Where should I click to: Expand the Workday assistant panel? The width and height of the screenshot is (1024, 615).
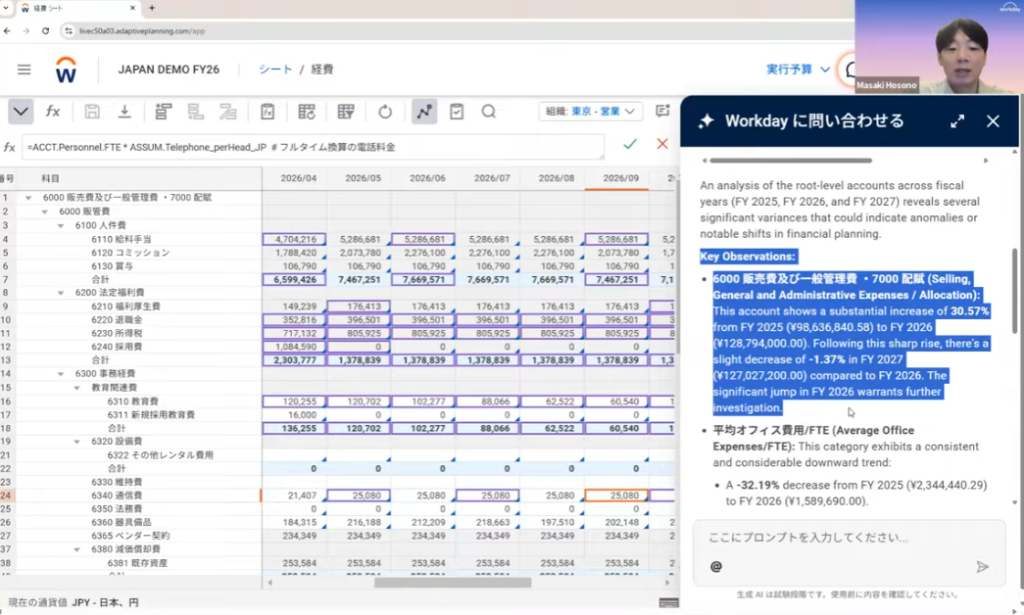(957, 121)
